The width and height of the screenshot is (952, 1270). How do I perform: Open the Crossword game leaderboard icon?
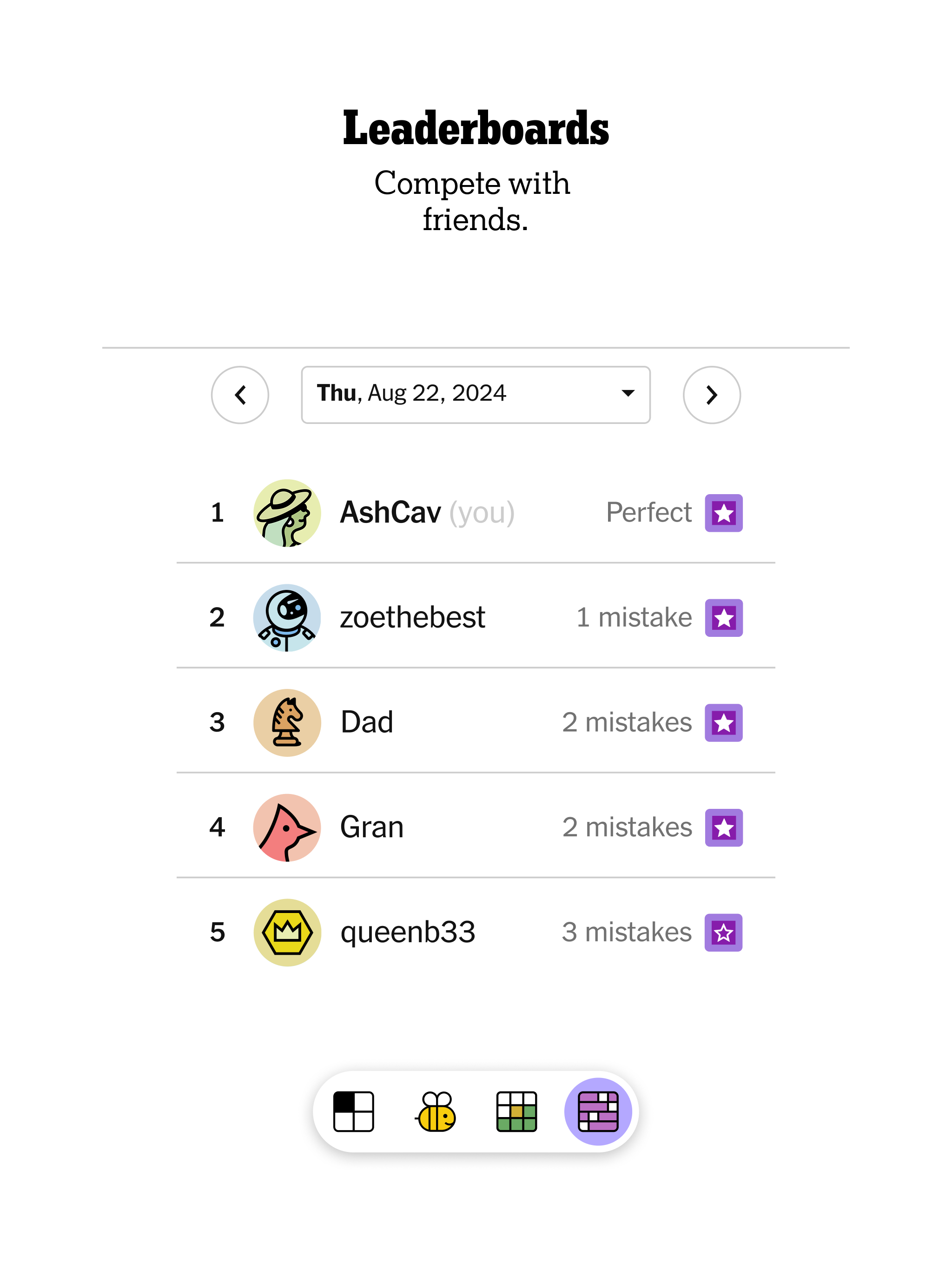tap(353, 1111)
